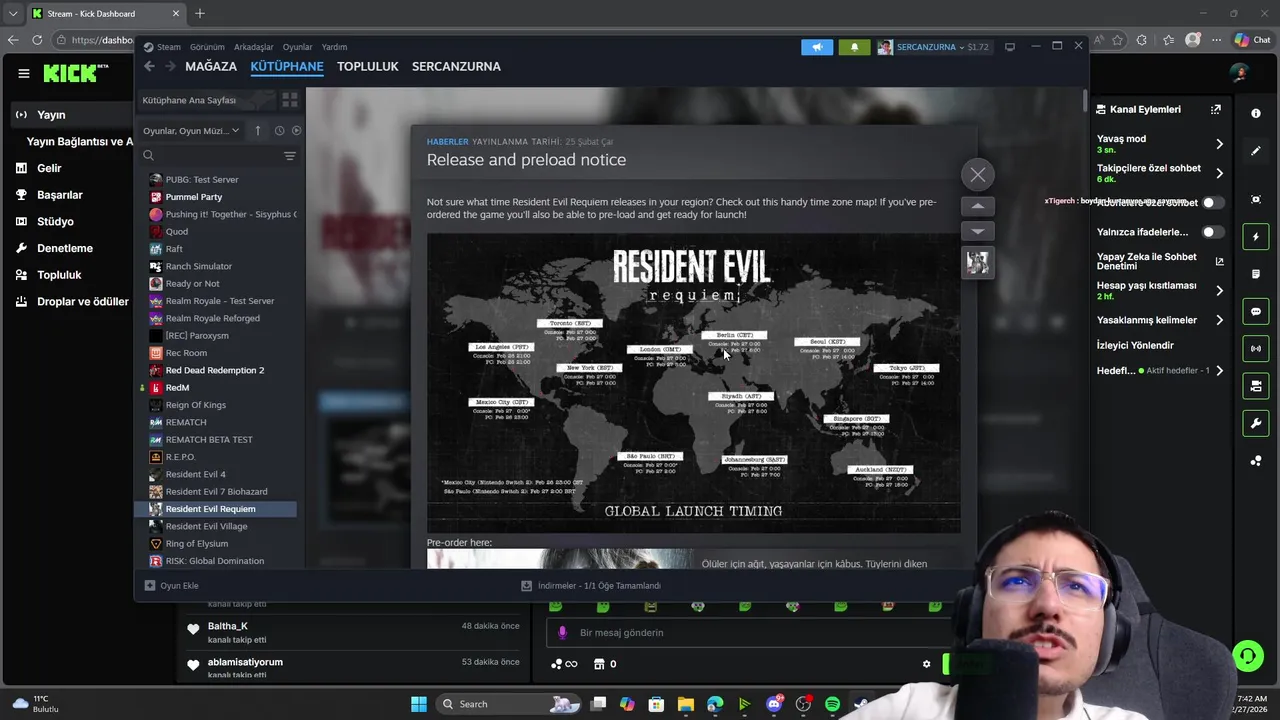Click the lightning bolt icon in Kick rail
1280x720 pixels.
pos(1256,237)
